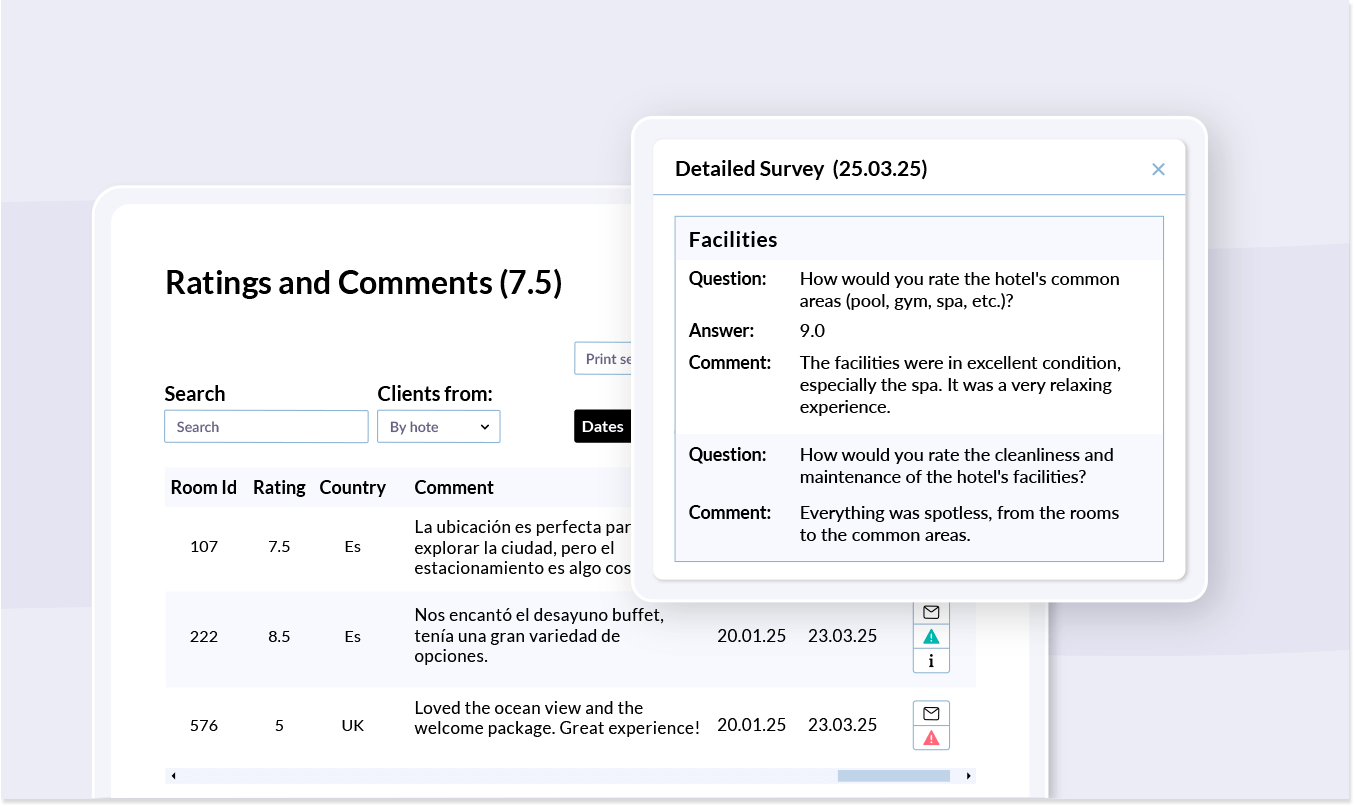The image size is (1354, 806).
Task: Click the 20.01.25 date in room 576 row
Action: 751,725
